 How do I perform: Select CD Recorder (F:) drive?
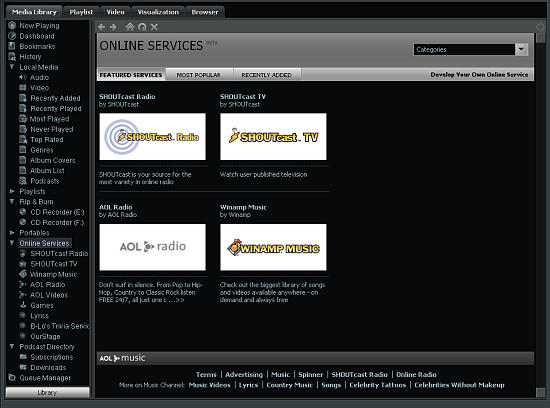pyautogui.click(x=57, y=222)
